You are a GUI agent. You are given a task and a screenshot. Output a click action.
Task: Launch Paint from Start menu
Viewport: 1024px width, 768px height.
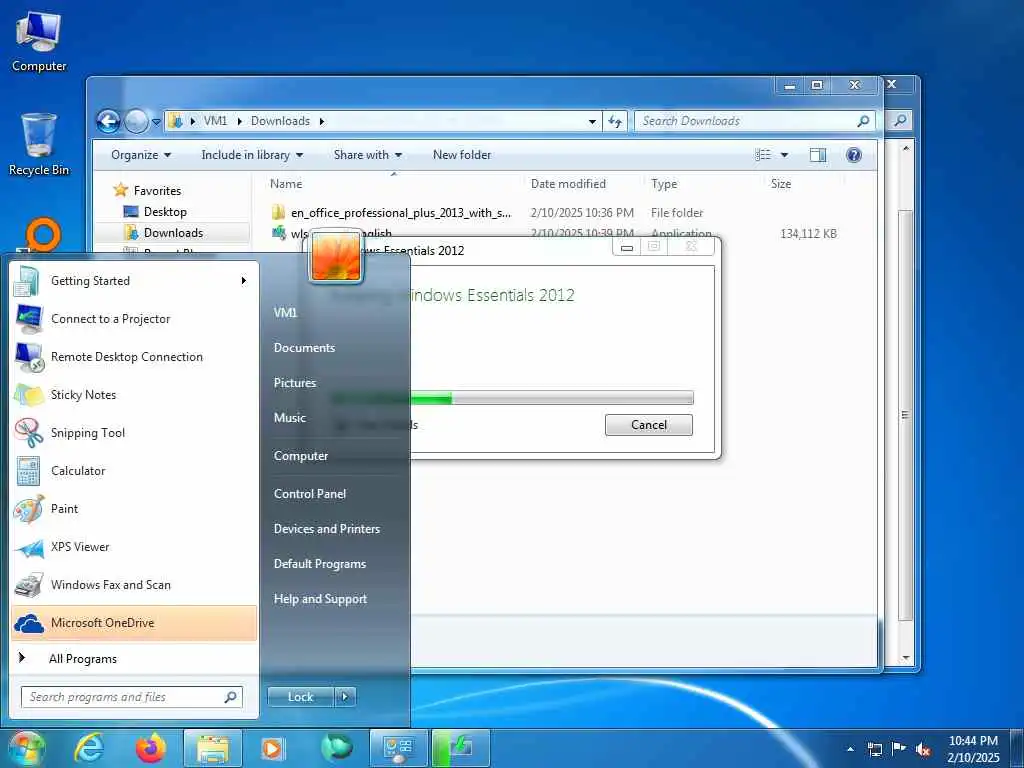134,508
